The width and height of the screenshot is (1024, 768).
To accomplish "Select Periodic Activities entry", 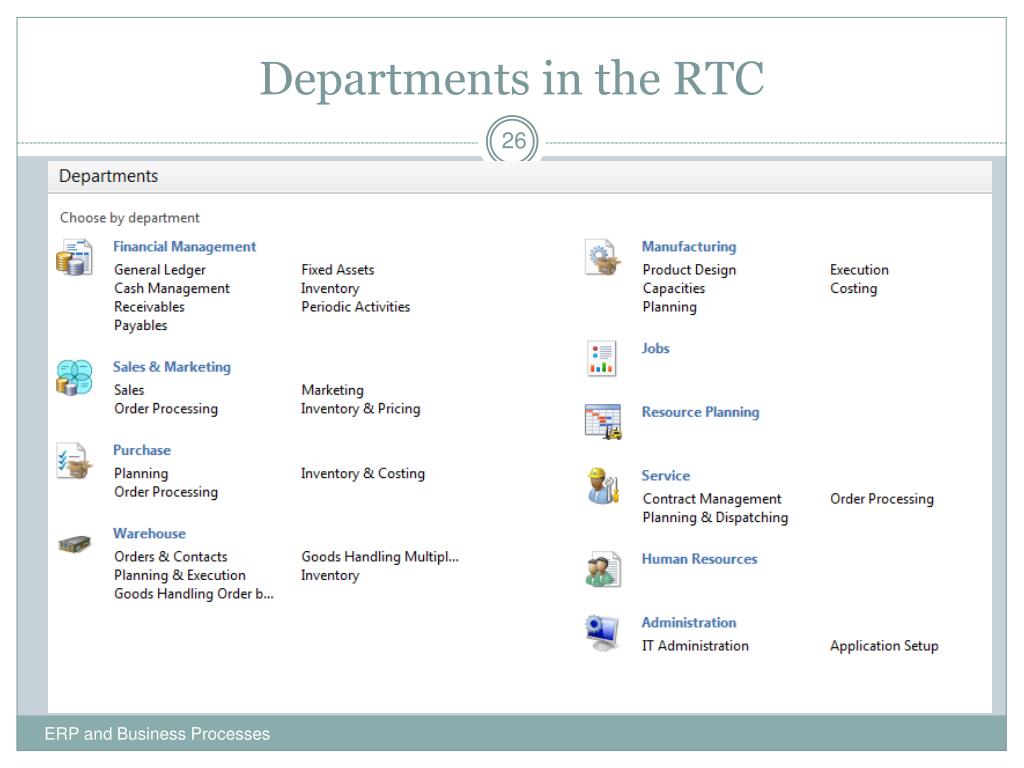I will pos(356,306).
